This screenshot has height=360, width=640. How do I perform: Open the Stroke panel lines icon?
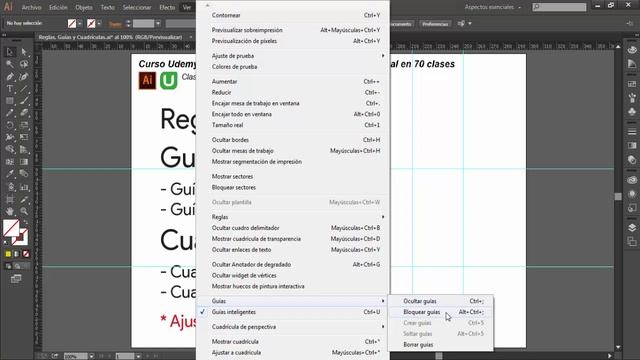click(x=632, y=132)
